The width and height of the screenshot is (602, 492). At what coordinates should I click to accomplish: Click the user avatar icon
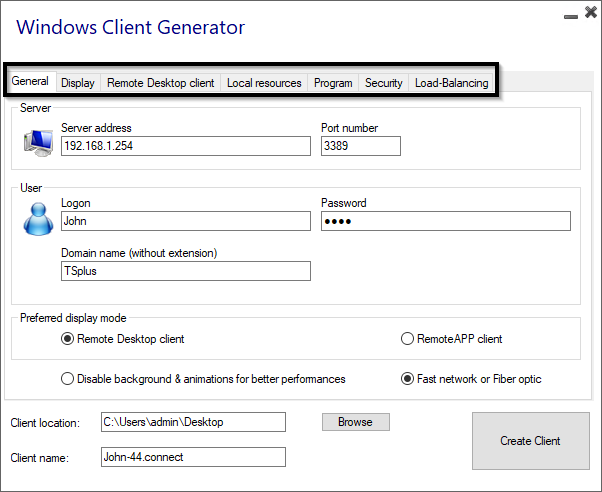(x=38, y=218)
